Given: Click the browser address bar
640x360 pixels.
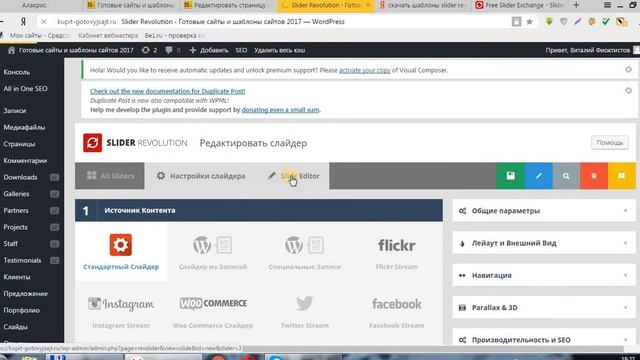Looking at the screenshot, I should coord(282,22).
